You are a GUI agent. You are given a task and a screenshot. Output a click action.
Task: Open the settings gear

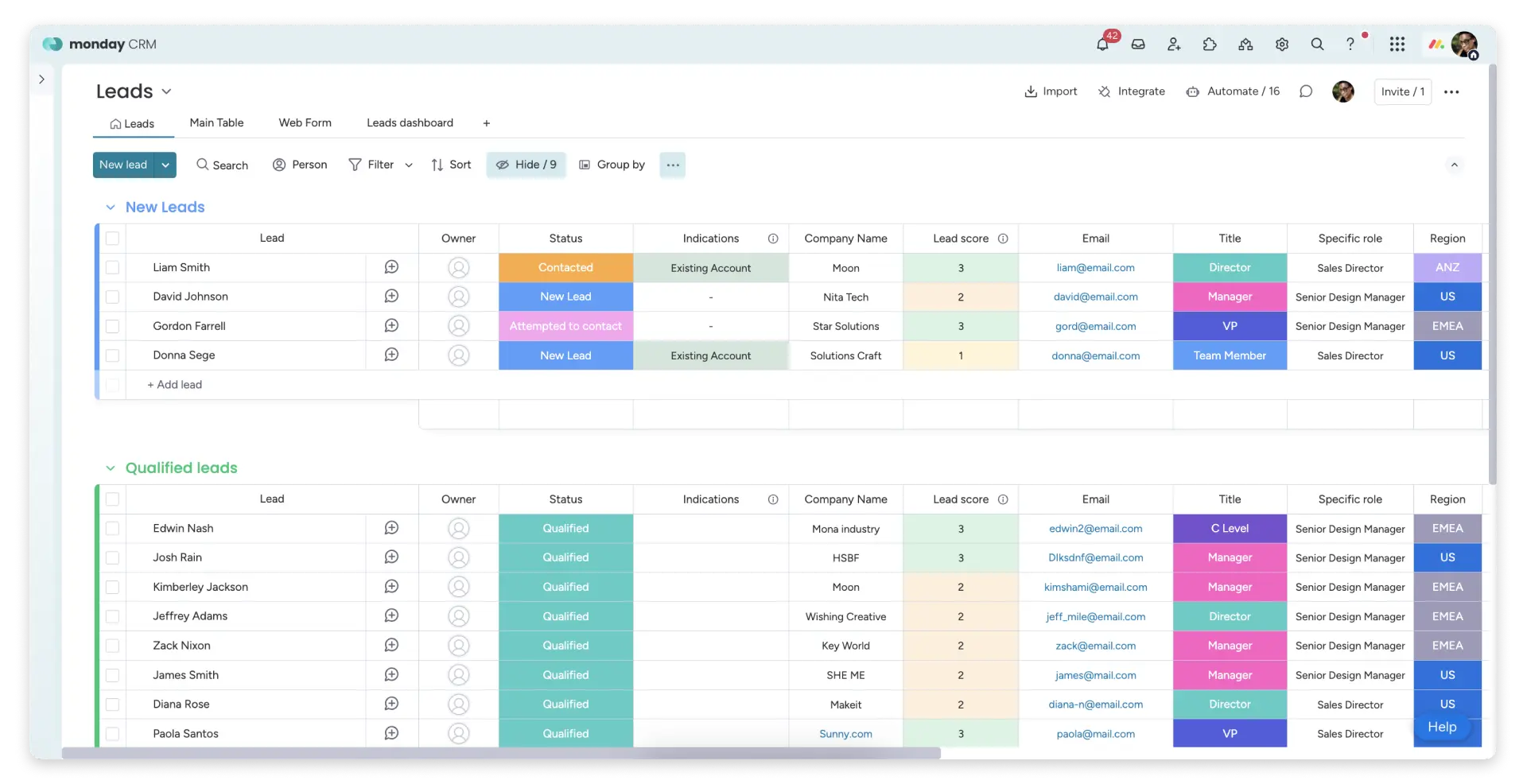1282,45
